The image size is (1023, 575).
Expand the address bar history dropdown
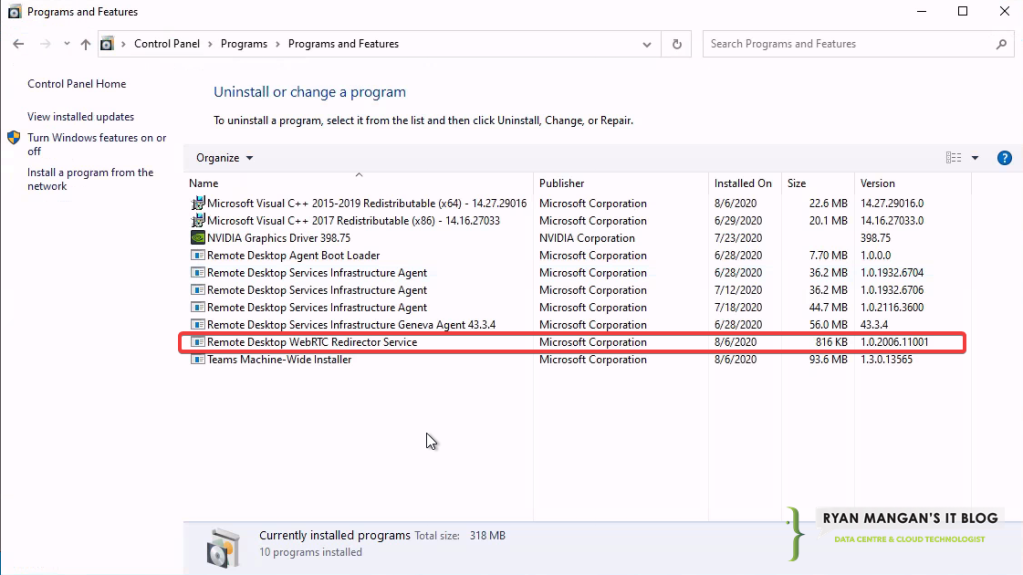pos(647,44)
